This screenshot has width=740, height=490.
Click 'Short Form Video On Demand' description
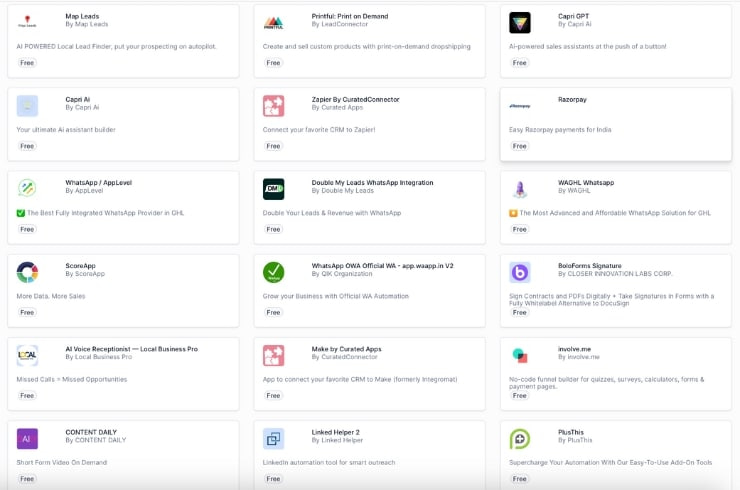[x=62, y=462]
